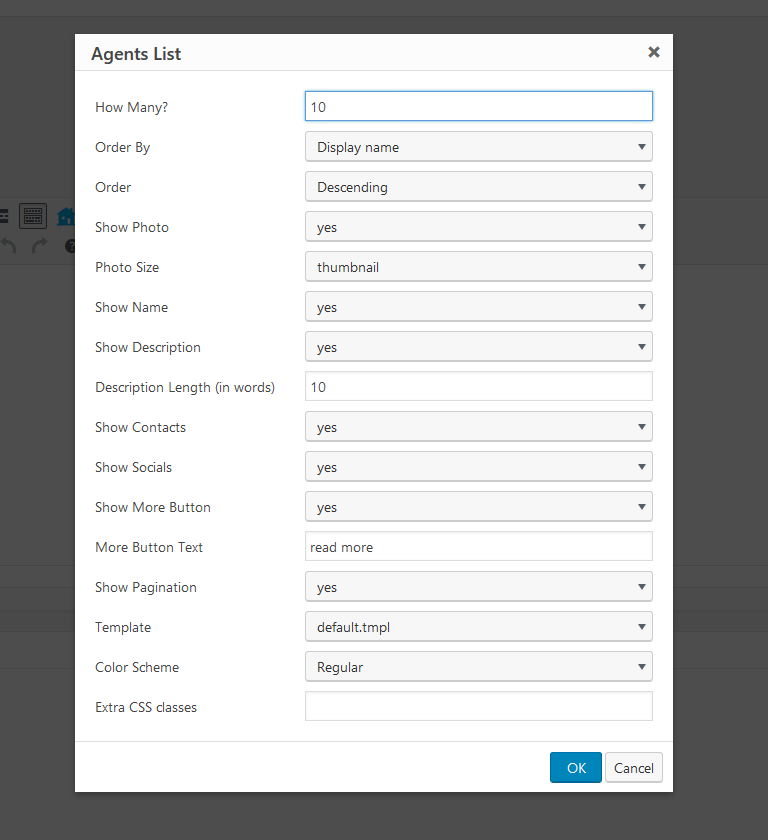Screen dimensions: 768x840
Task: Undo the last action with the undo arrow
Action: 8,245
